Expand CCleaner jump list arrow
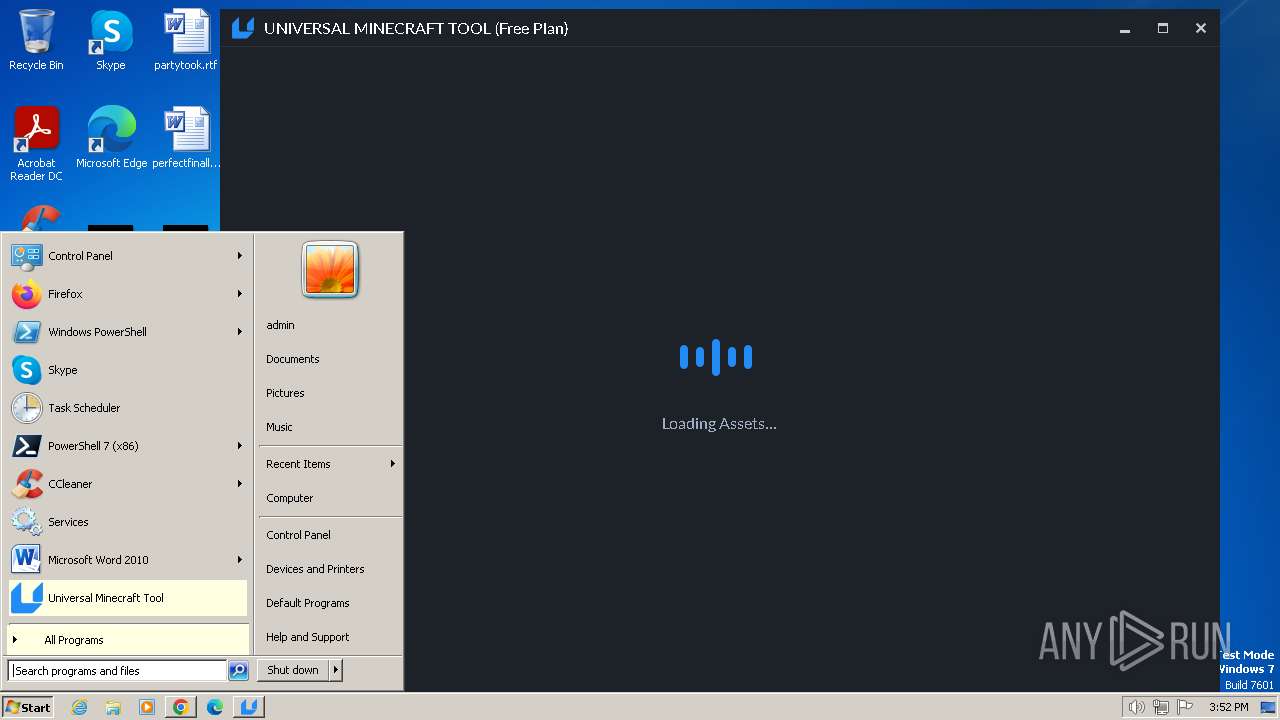The image size is (1280, 720). coord(240,484)
